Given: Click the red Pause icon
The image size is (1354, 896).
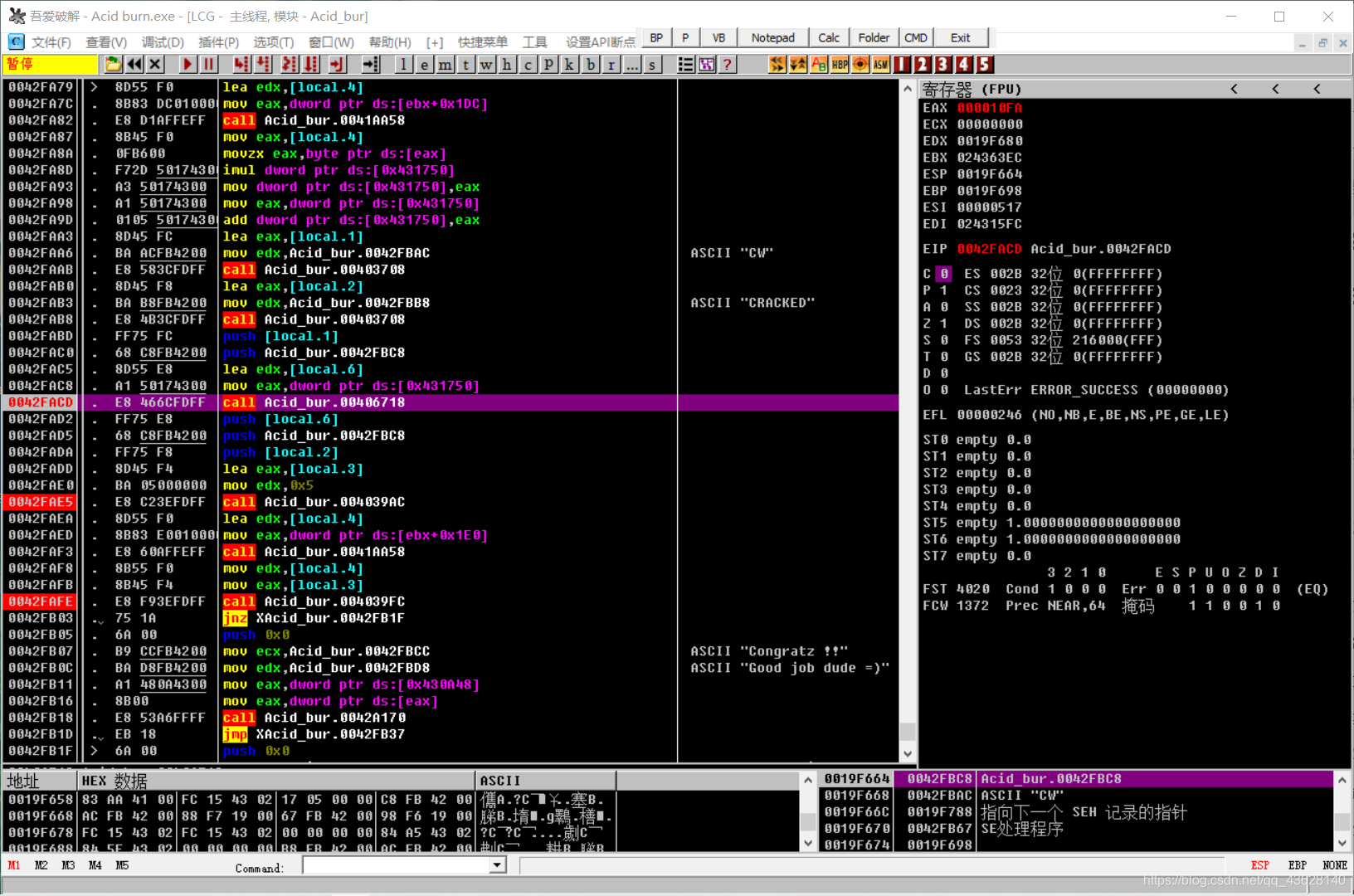Looking at the screenshot, I should (208, 64).
